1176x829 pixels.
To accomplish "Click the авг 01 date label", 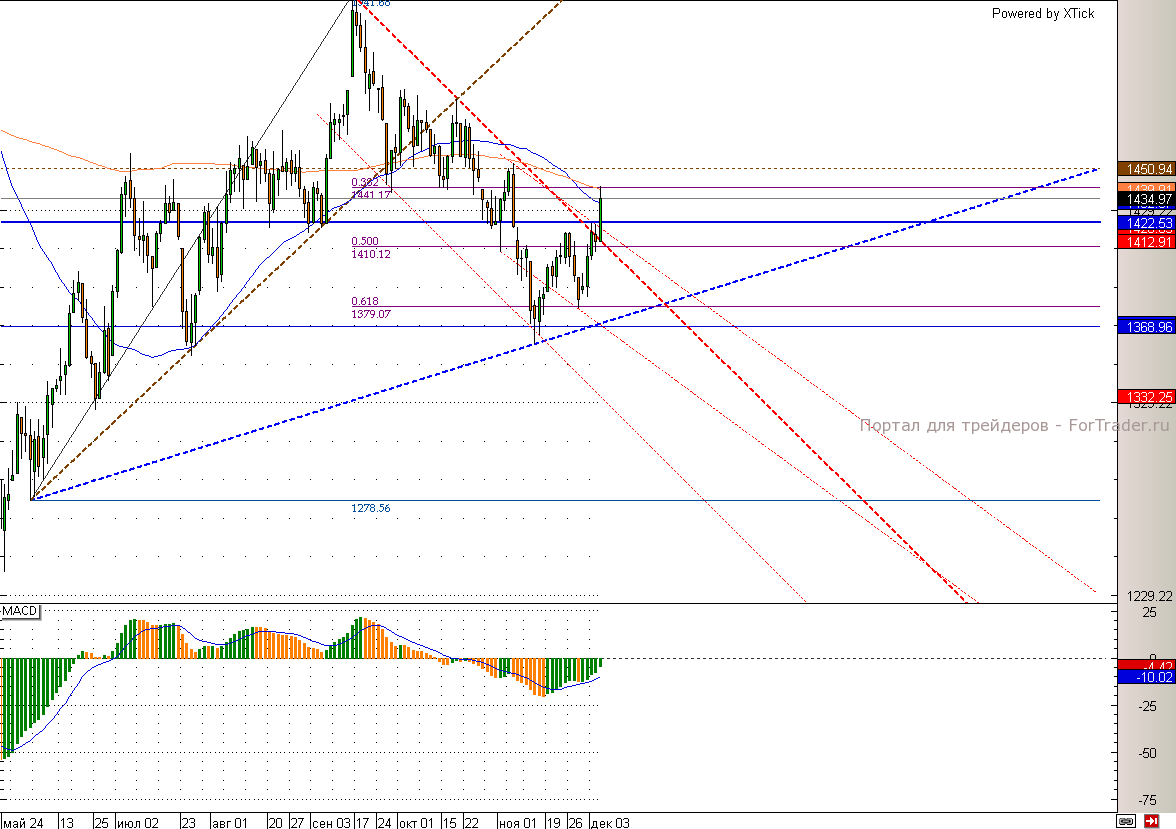I will [x=230, y=822].
